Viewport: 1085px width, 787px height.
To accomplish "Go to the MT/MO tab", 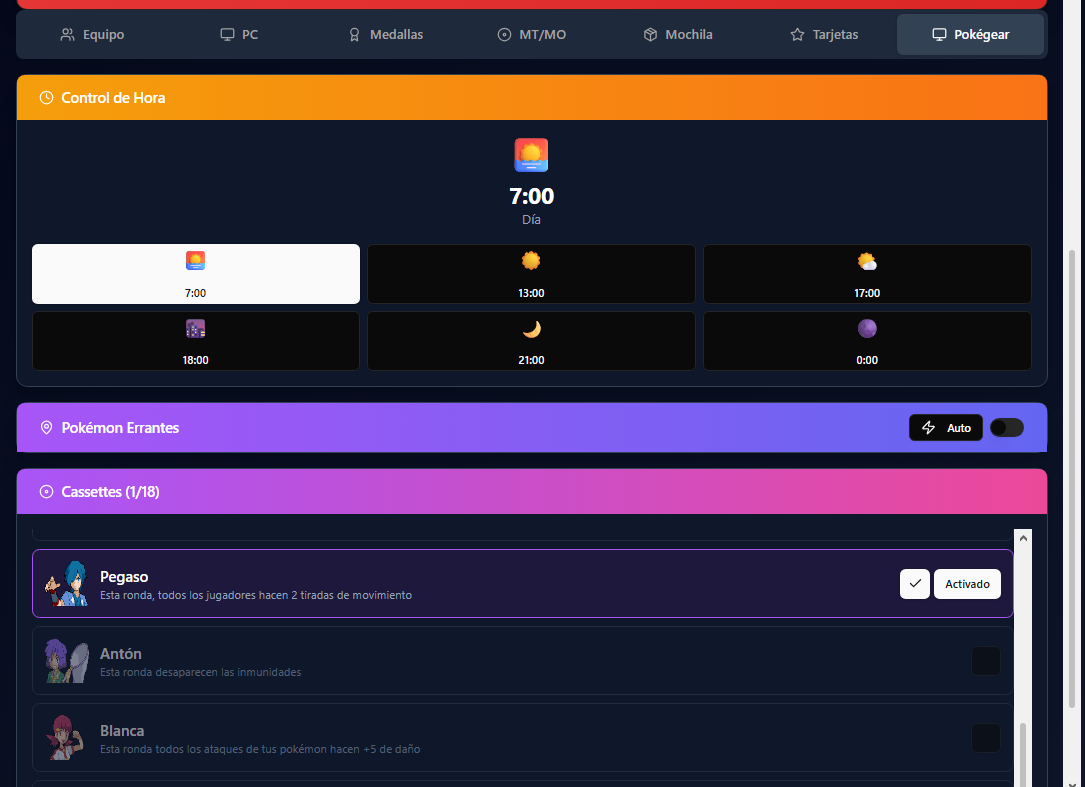I will 532,35.
